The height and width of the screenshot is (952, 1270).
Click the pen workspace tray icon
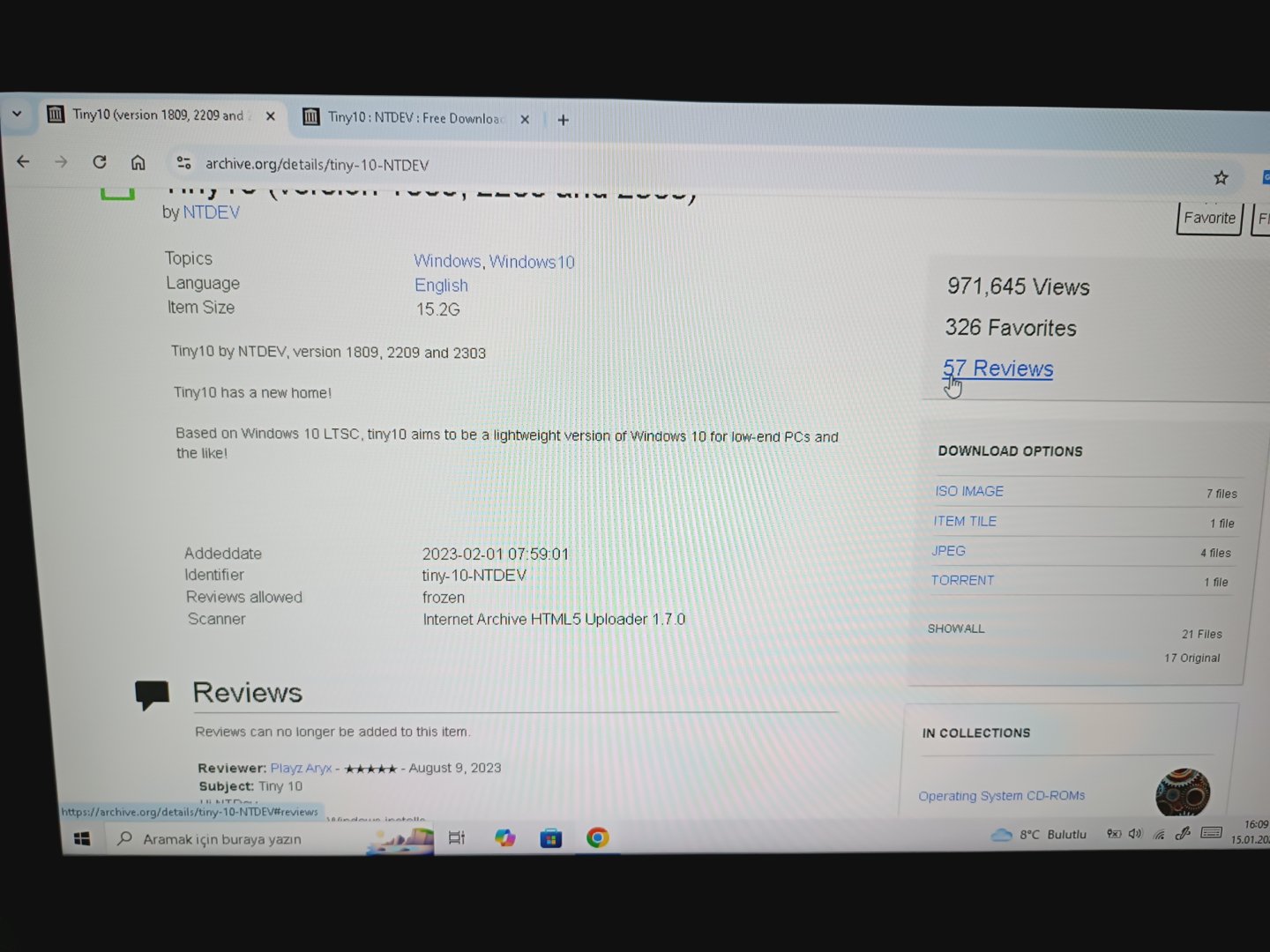coord(1184,833)
